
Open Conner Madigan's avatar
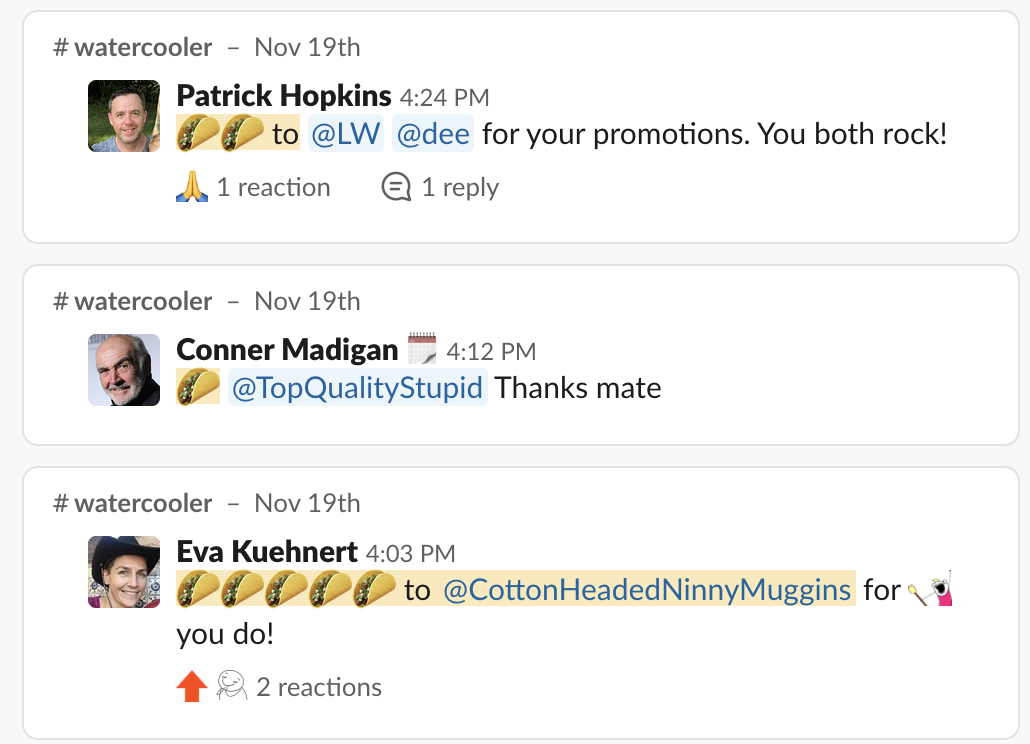coord(124,370)
